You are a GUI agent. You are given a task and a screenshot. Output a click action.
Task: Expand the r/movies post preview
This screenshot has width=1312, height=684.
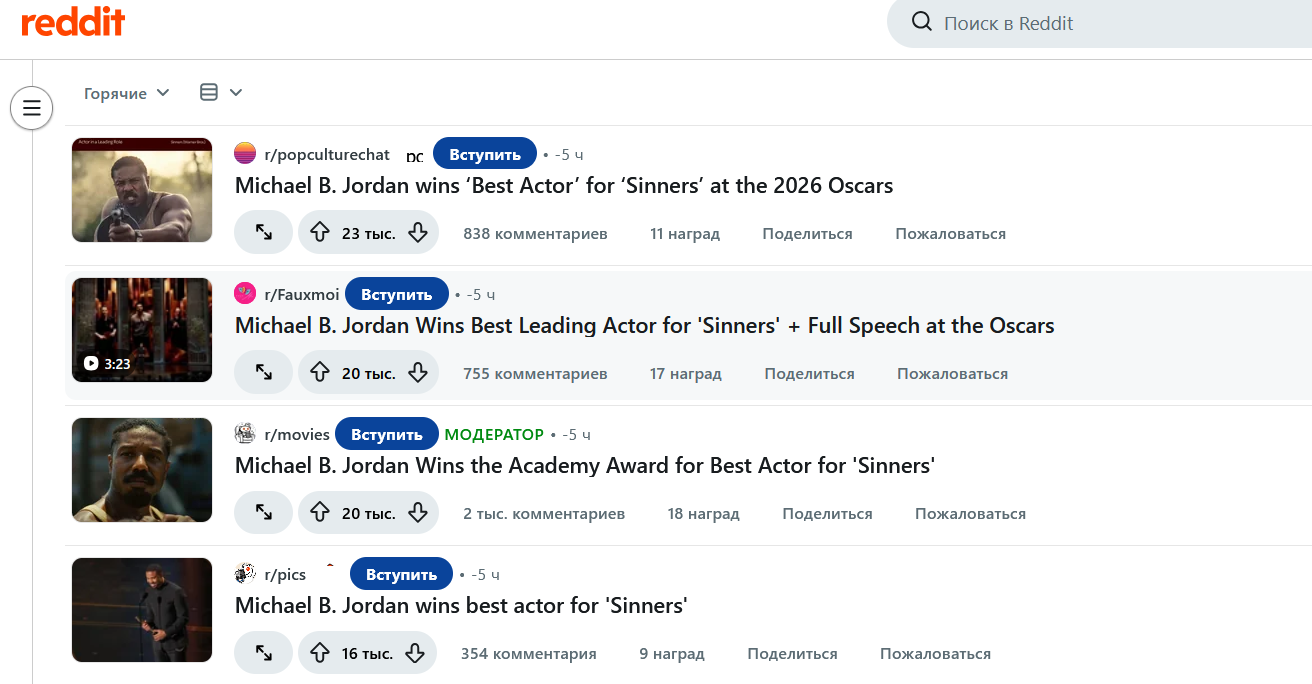coord(264,513)
